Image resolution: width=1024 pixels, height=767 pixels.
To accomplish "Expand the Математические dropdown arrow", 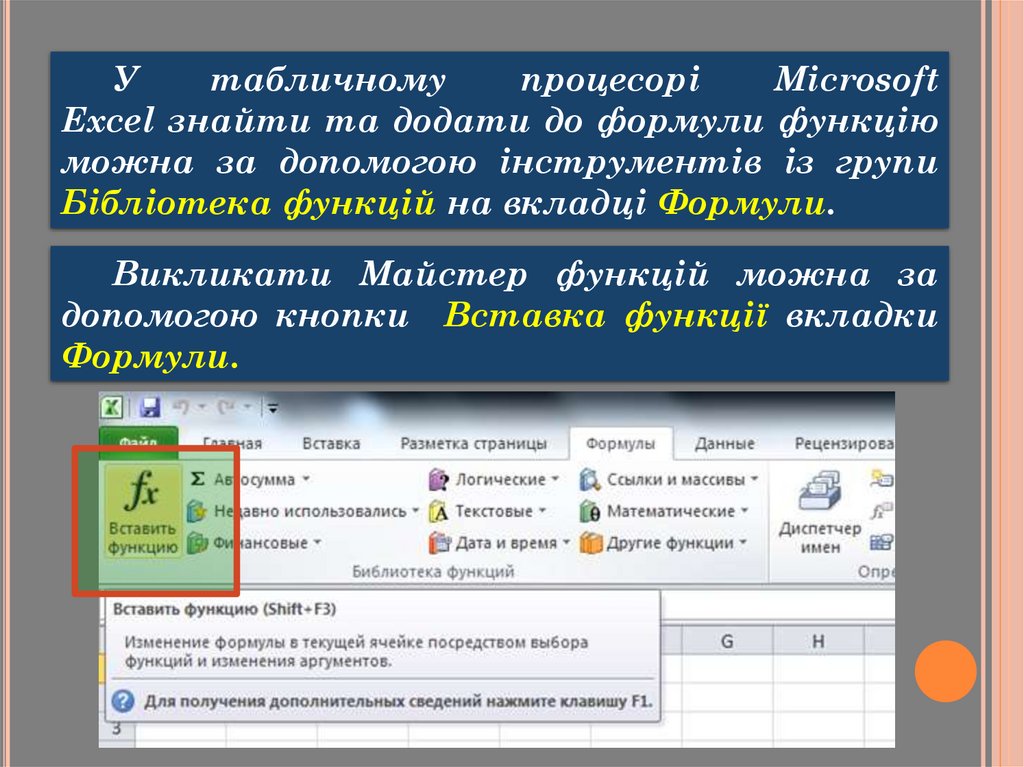I will (744, 511).
